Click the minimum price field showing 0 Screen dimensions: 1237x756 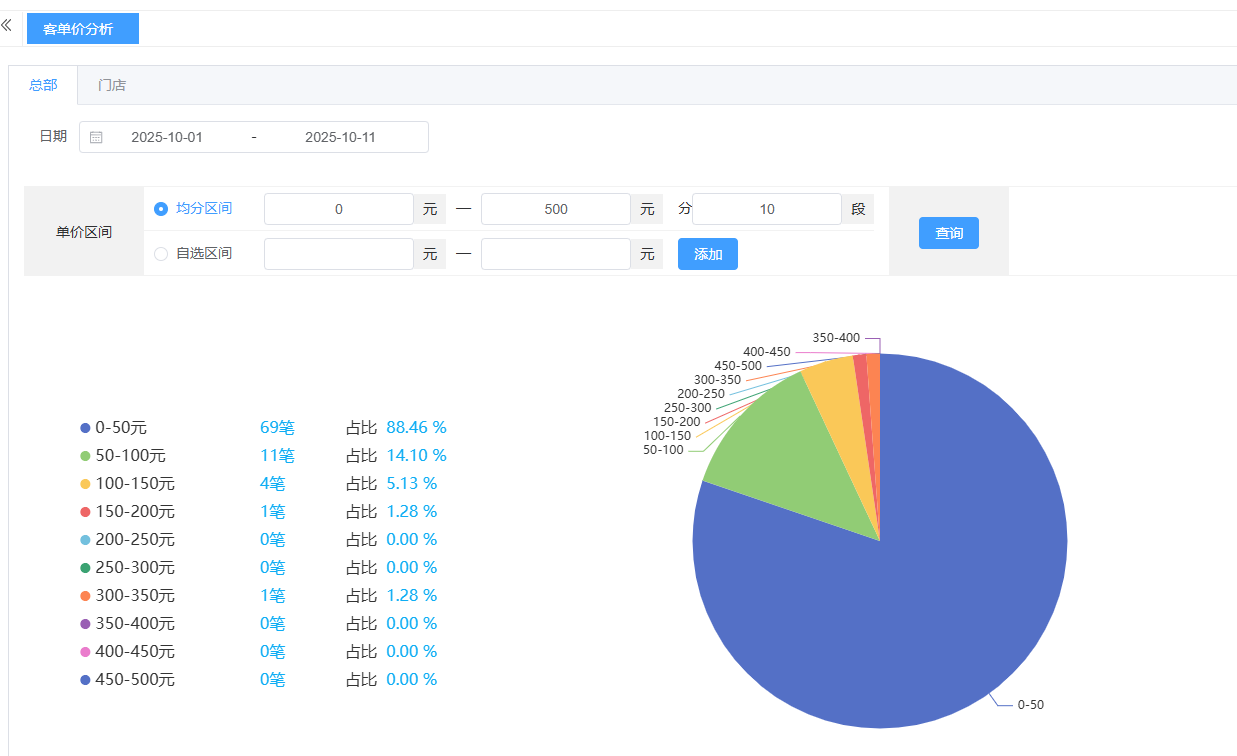tap(338, 209)
